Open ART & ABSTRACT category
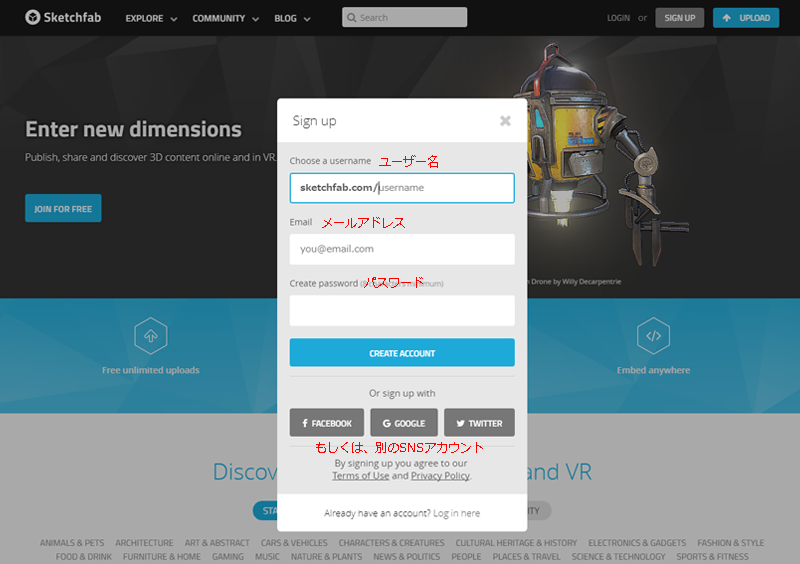The width and height of the screenshot is (800, 564). pos(217,543)
